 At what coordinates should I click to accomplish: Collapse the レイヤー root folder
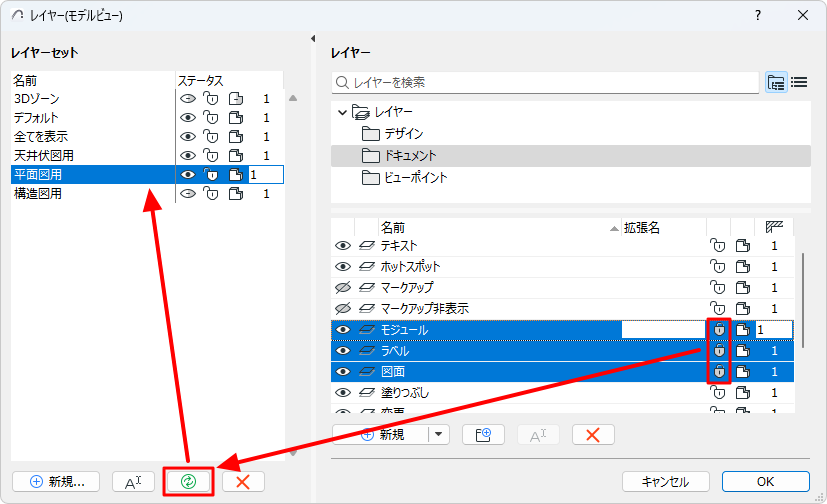[x=342, y=112]
